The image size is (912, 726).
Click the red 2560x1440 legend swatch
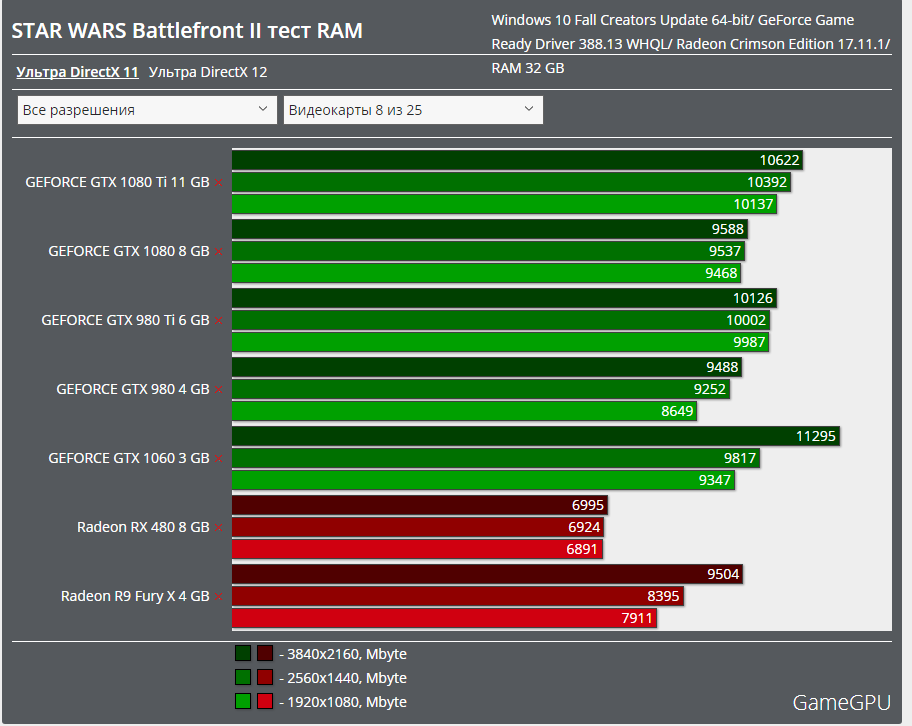pyautogui.click(x=265, y=677)
